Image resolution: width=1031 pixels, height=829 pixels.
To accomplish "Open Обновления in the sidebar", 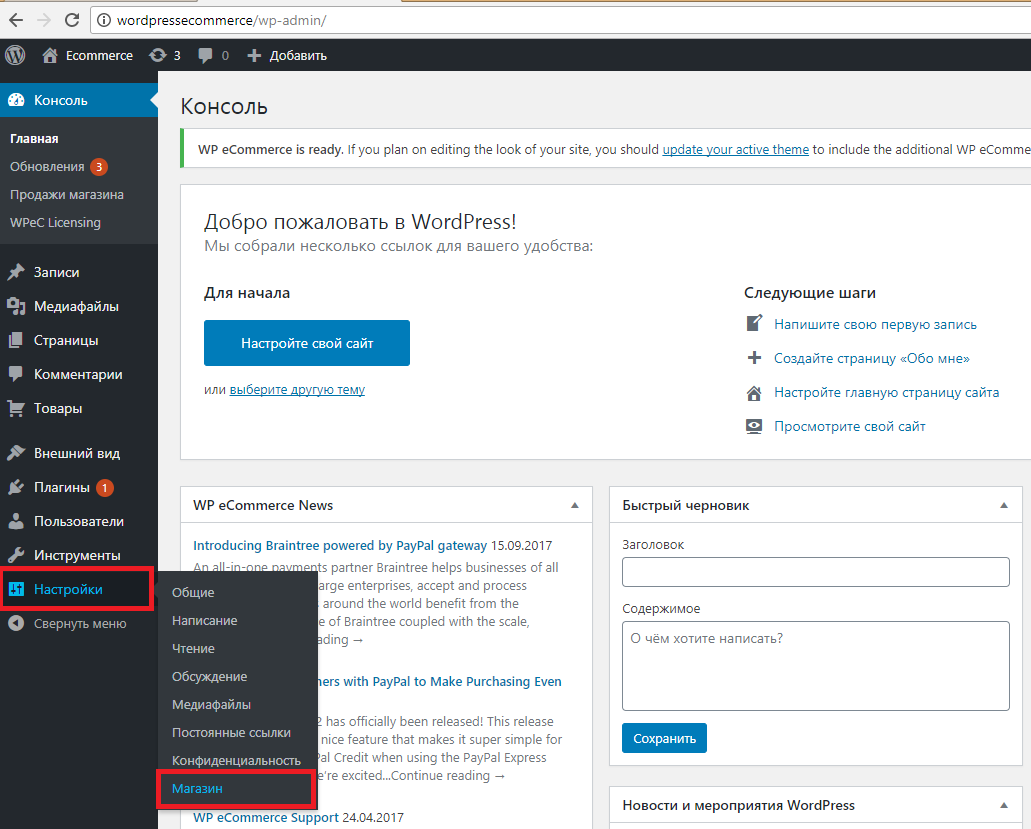I will point(47,167).
